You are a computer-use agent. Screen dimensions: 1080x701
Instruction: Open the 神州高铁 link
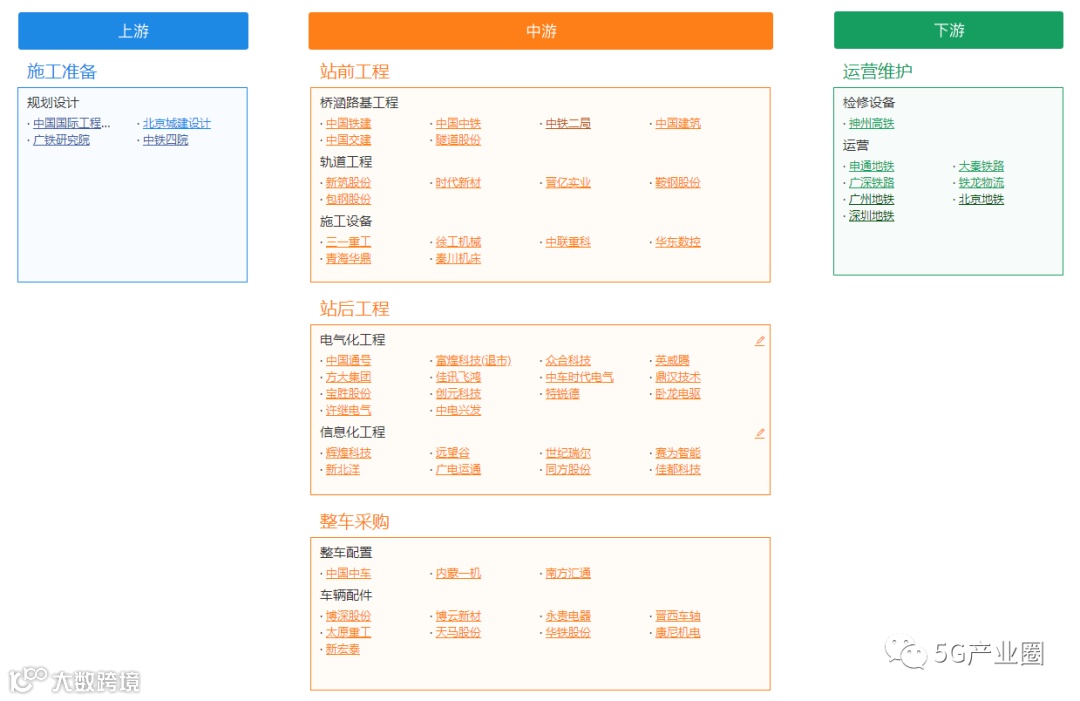point(871,123)
